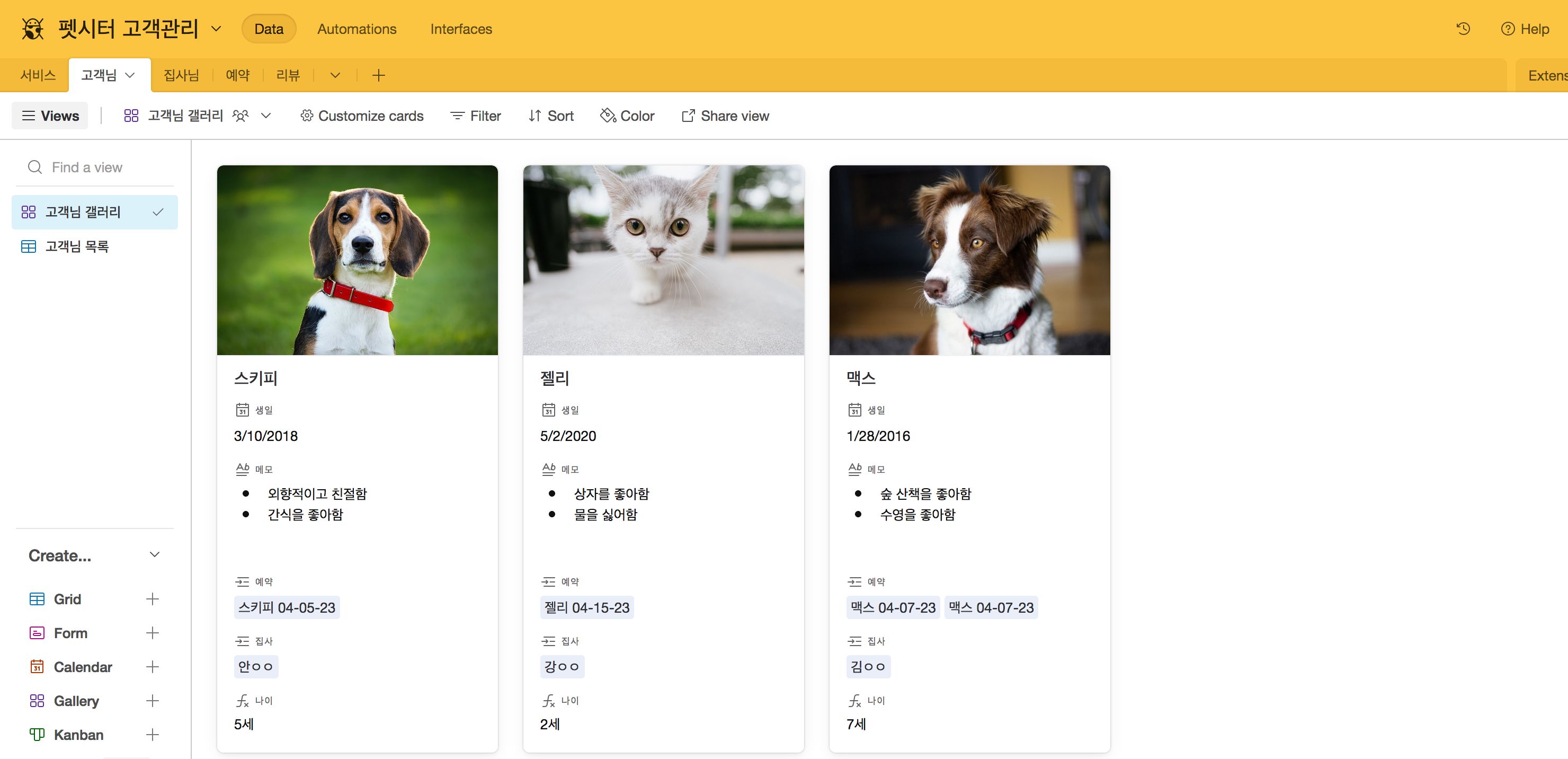The height and width of the screenshot is (759, 1568).
Task: Open the 젤리 cat photo card
Action: (x=663, y=260)
